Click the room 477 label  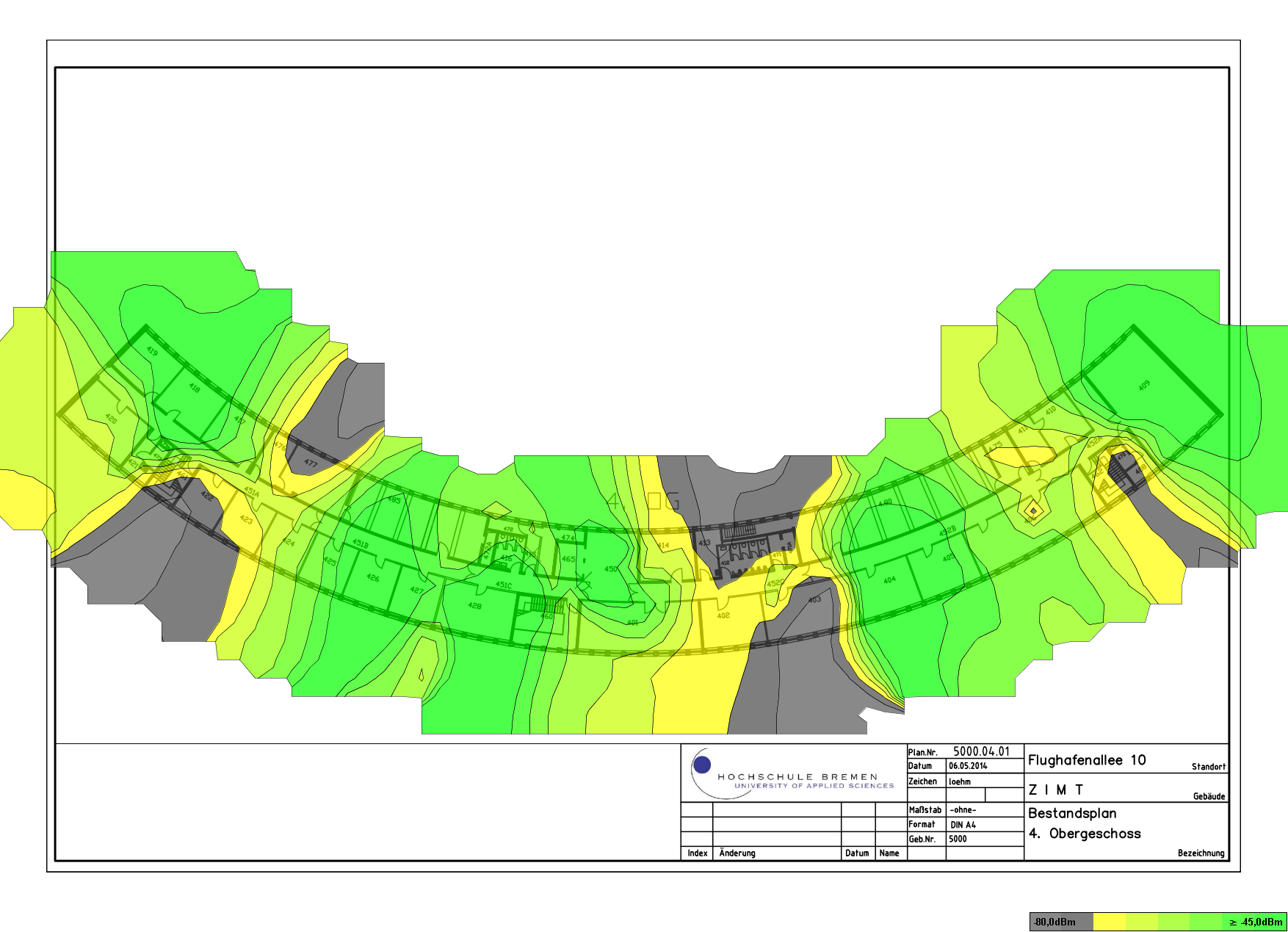click(311, 463)
